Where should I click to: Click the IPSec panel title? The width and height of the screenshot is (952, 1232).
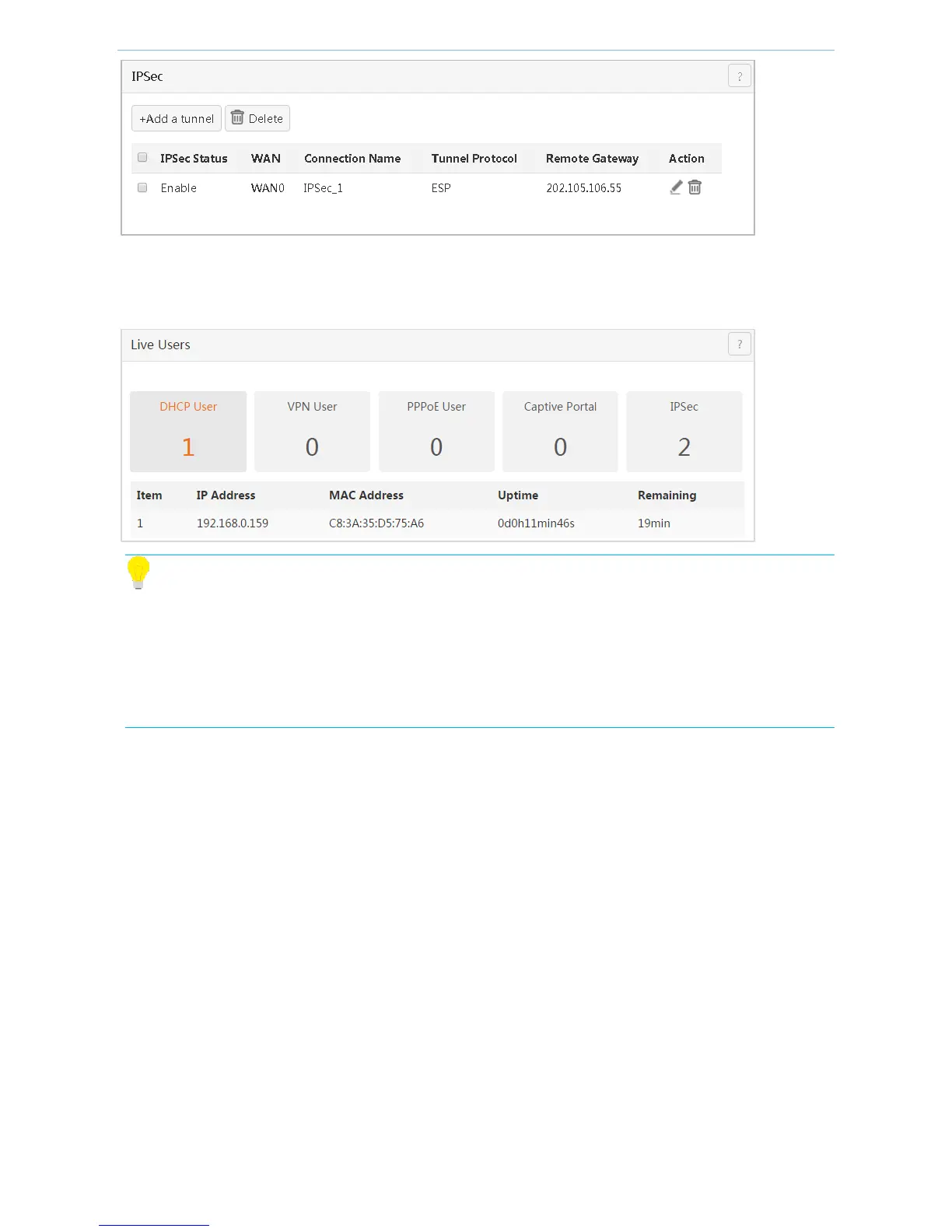[147, 76]
